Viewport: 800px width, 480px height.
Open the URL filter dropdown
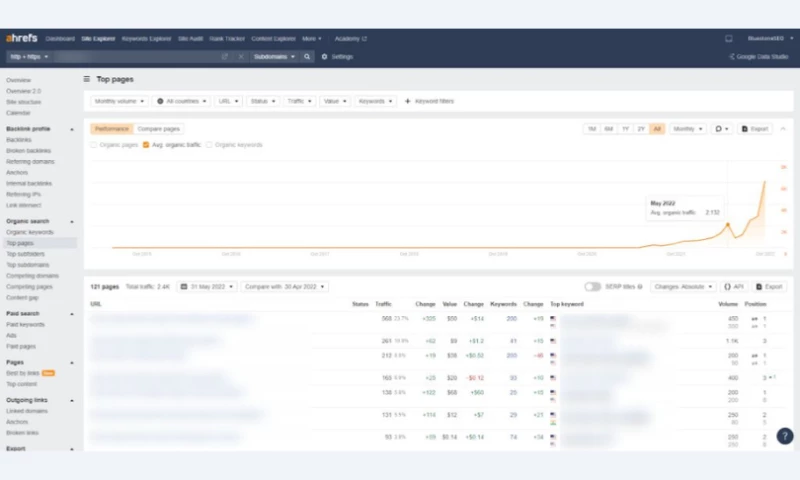pyautogui.click(x=228, y=101)
